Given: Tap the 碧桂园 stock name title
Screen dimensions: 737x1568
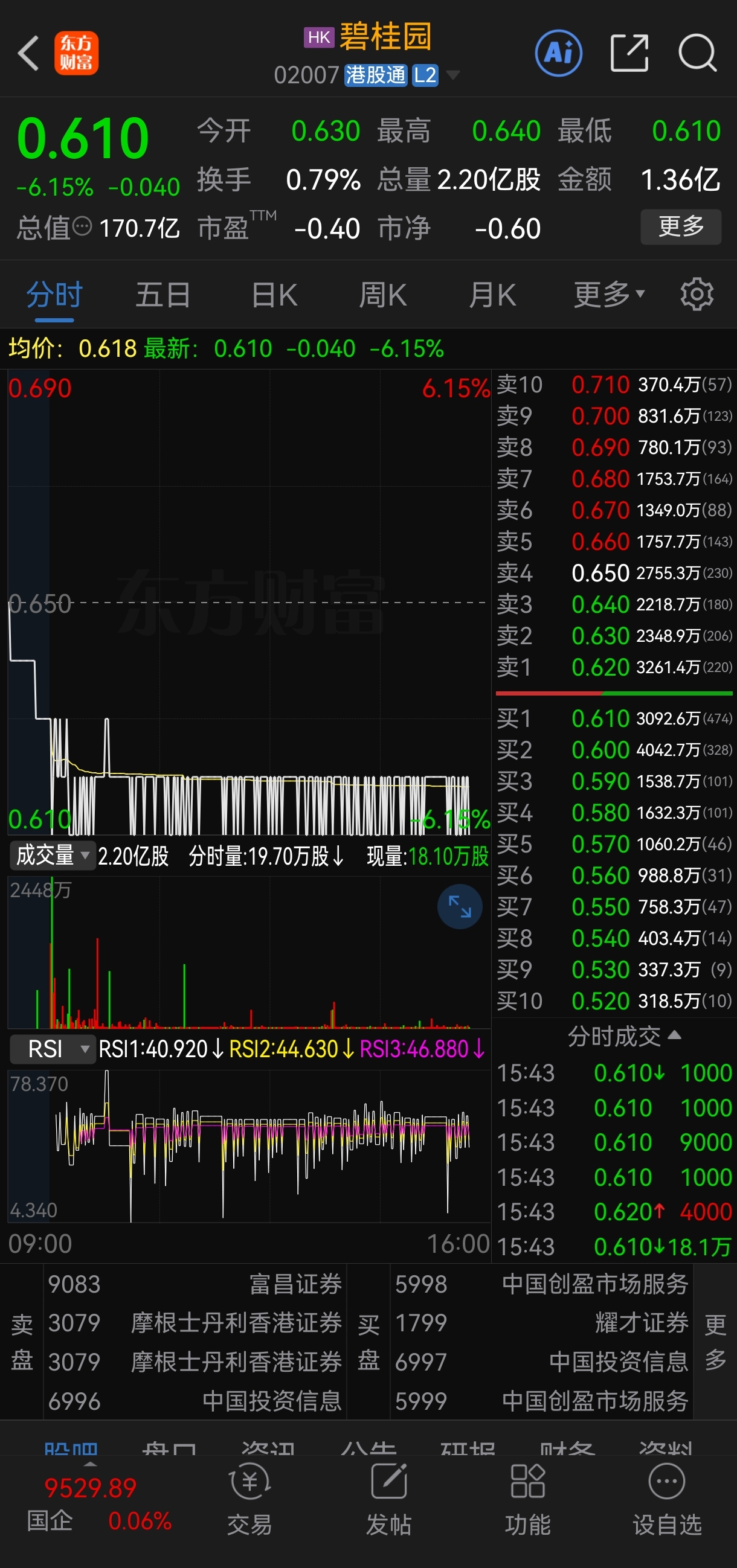Looking at the screenshot, I should [x=385, y=36].
